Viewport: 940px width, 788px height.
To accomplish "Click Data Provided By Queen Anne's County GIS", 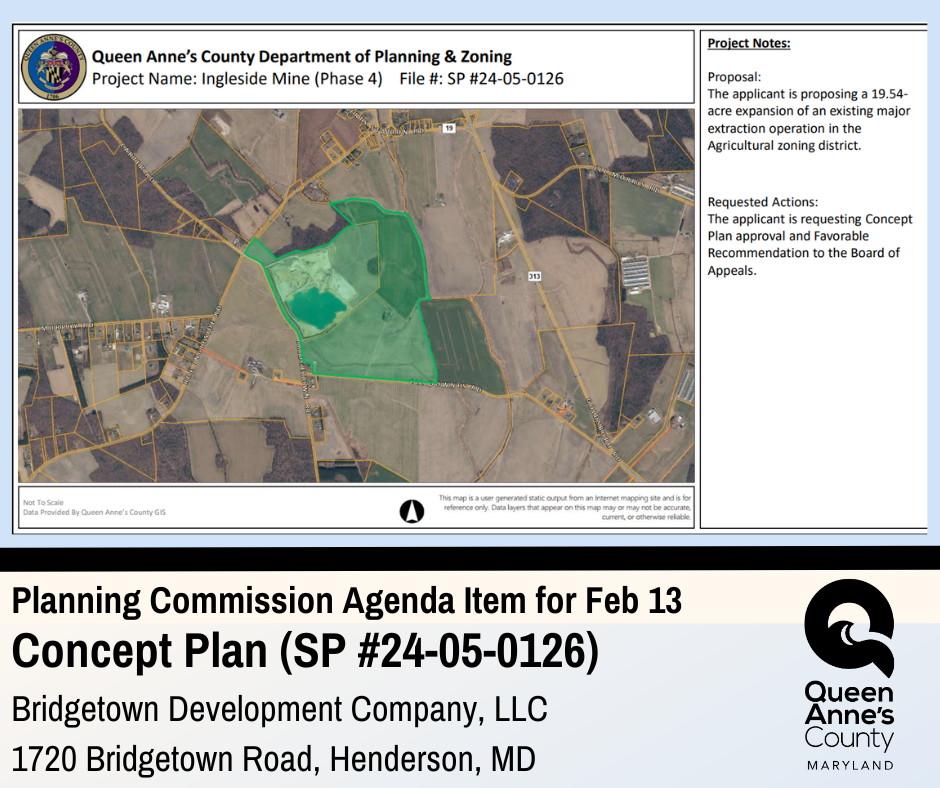I will pyautogui.click(x=94, y=510).
